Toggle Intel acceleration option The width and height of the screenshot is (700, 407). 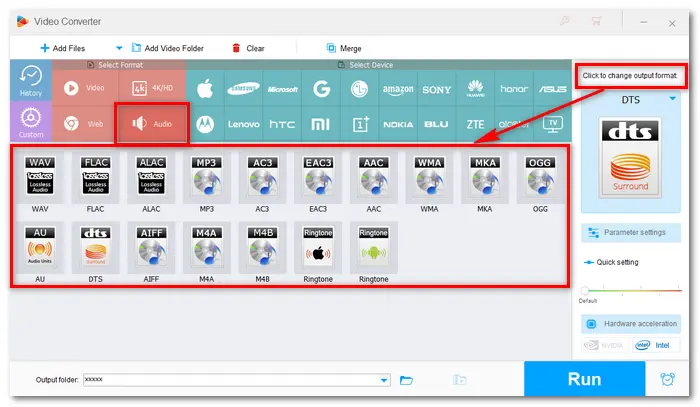tap(656, 345)
